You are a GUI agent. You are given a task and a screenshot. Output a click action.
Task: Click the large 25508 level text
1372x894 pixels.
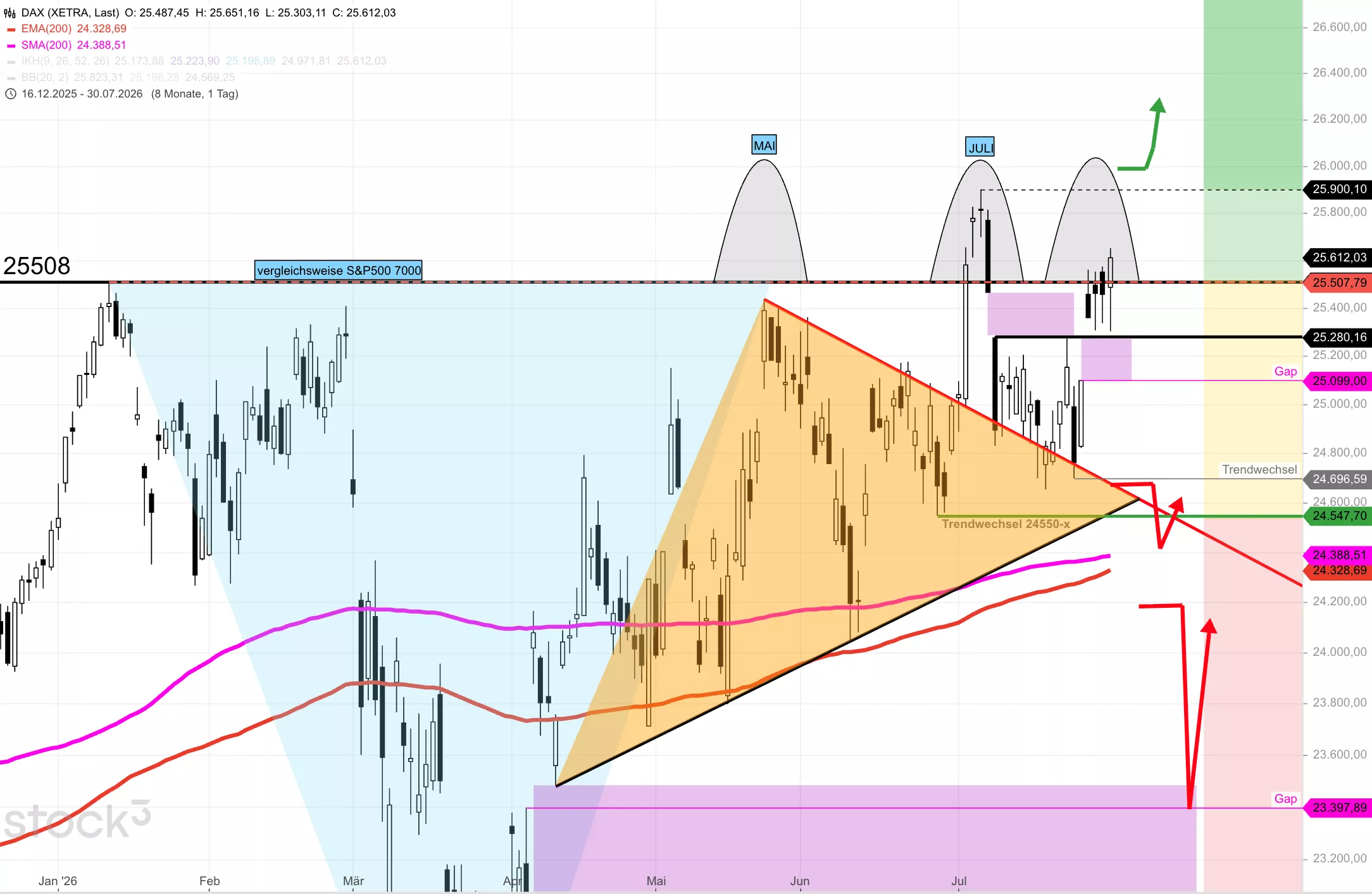37,266
